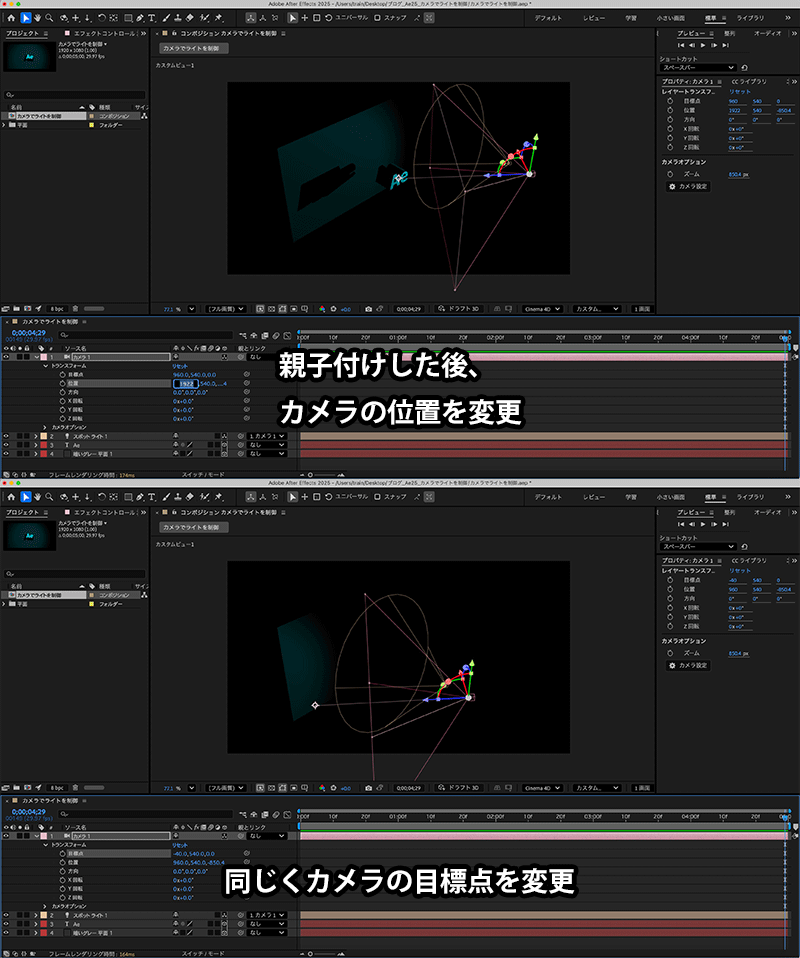Screen dimensions: 800x958
Task: Hide スポットライト 1 layer in the upper timeline
Action: tap(6, 436)
